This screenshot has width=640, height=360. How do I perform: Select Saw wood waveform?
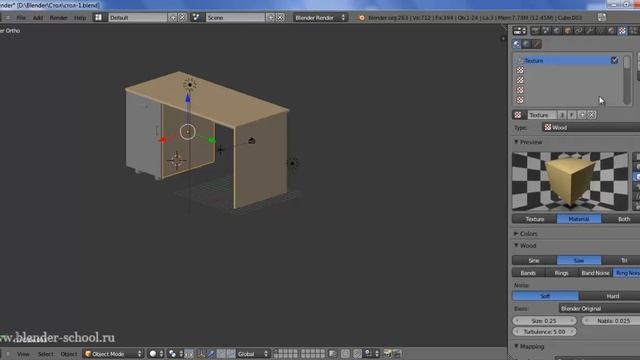coord(579,260)
